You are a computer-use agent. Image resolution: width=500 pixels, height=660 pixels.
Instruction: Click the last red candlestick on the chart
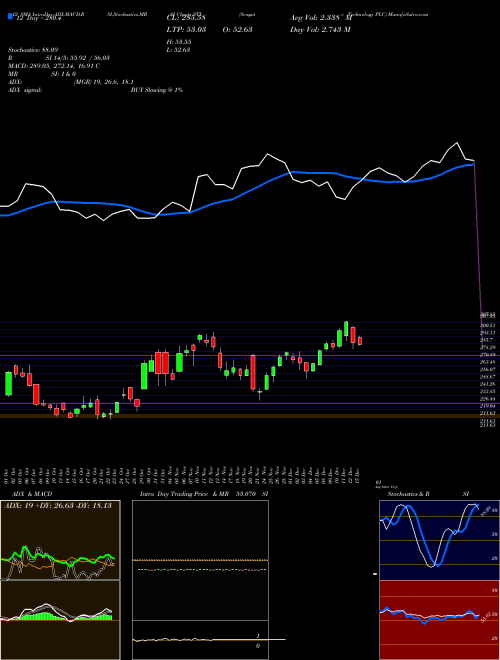(360, 341)
